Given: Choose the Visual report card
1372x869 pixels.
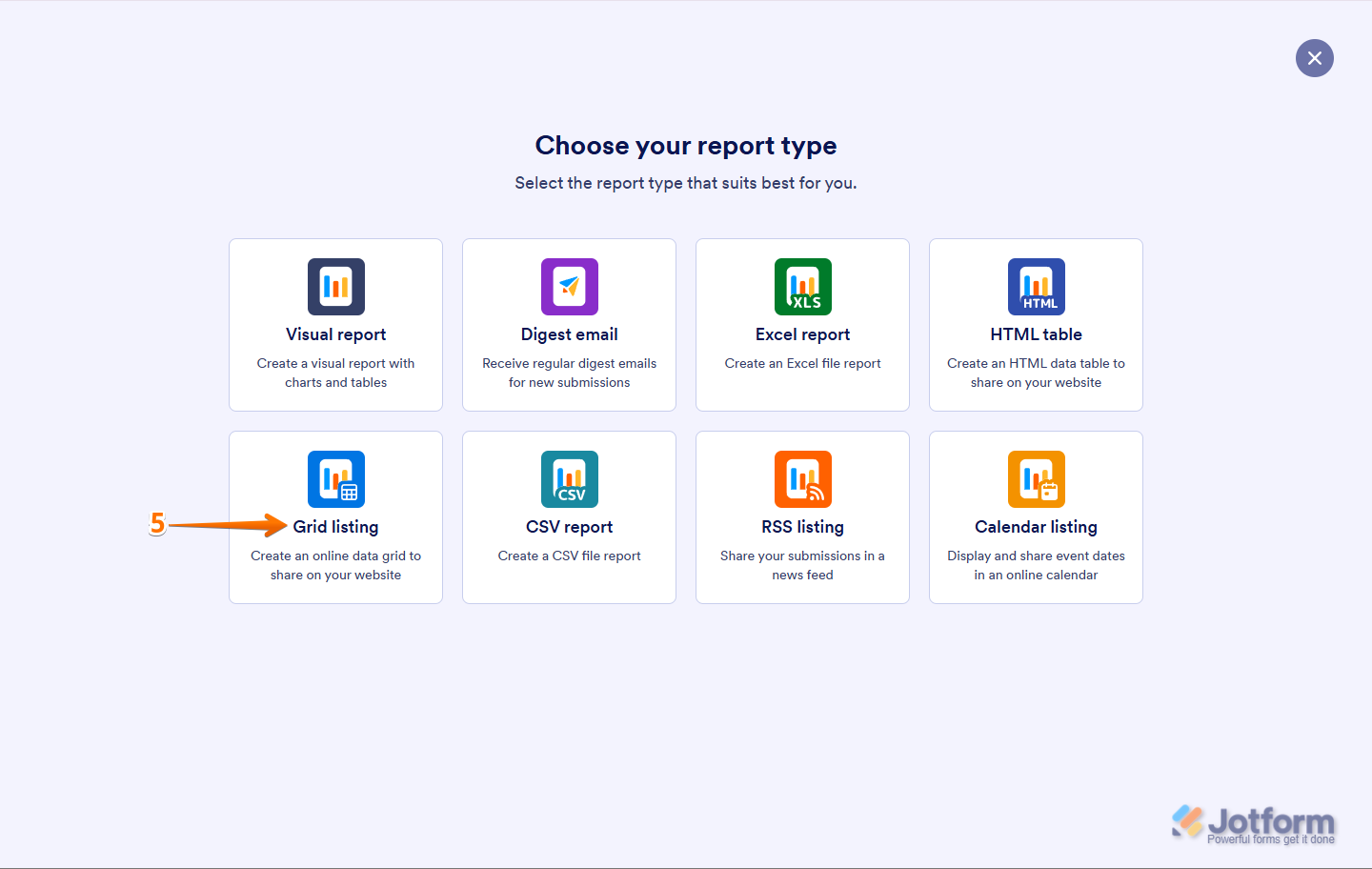Looking at the screenshot, I should point(335,372).
